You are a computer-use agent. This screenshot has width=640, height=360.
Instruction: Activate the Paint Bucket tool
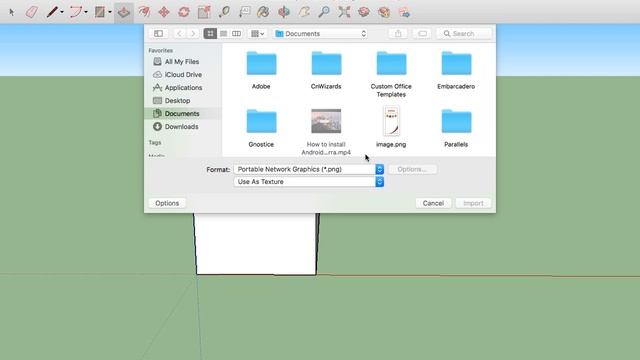point(263,12)
